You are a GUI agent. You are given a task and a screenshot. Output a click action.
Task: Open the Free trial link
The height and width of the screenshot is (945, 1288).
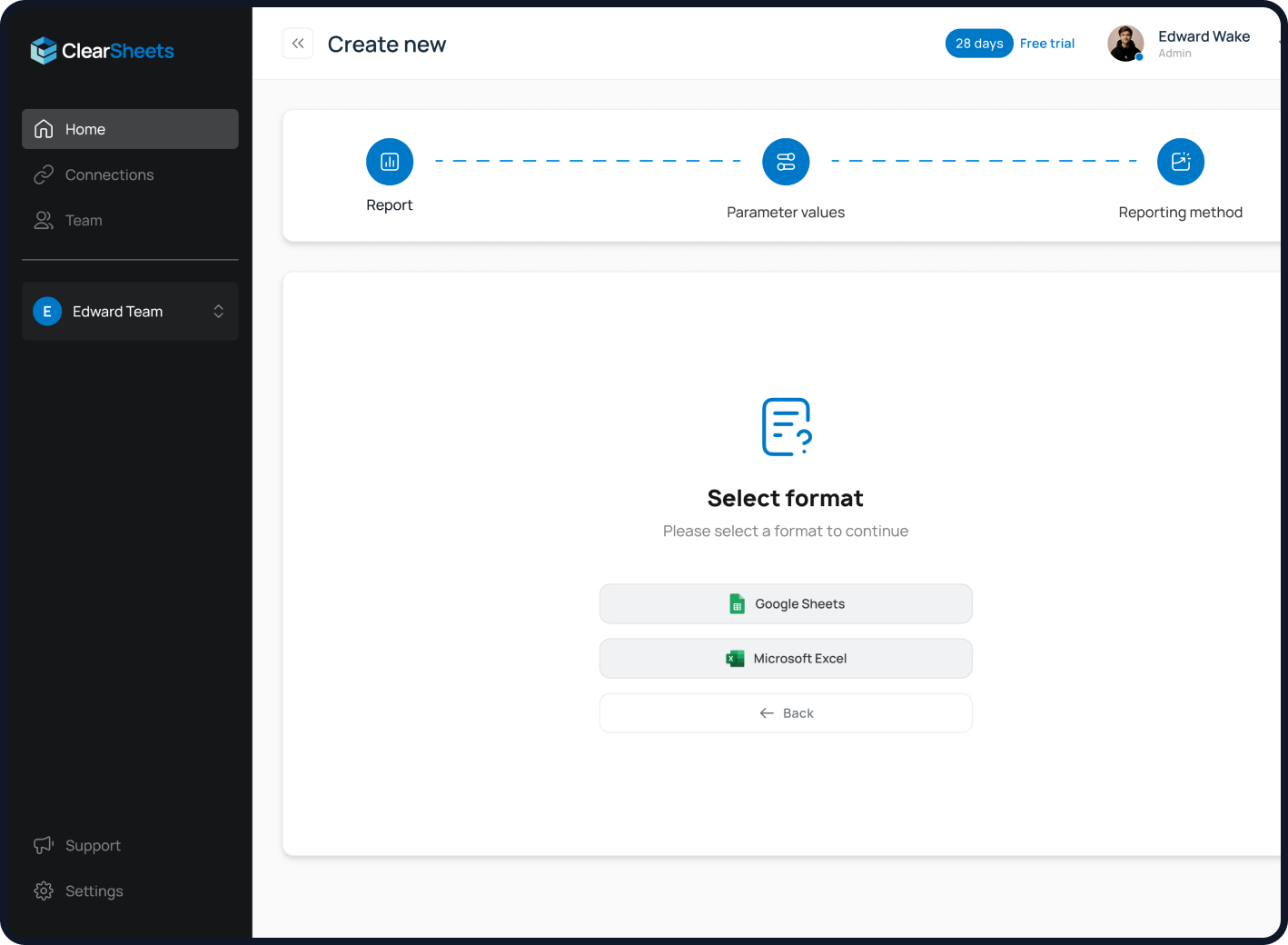[1046, 44]
